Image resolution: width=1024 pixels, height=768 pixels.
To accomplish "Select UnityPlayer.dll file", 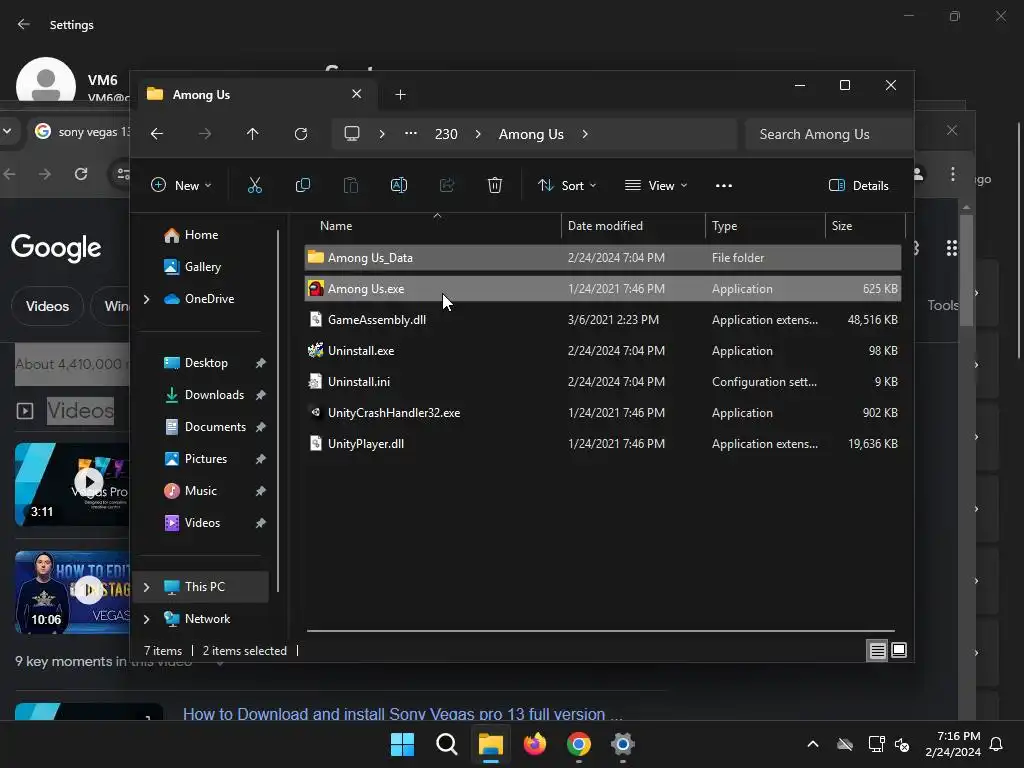I will tap(603, 444).
